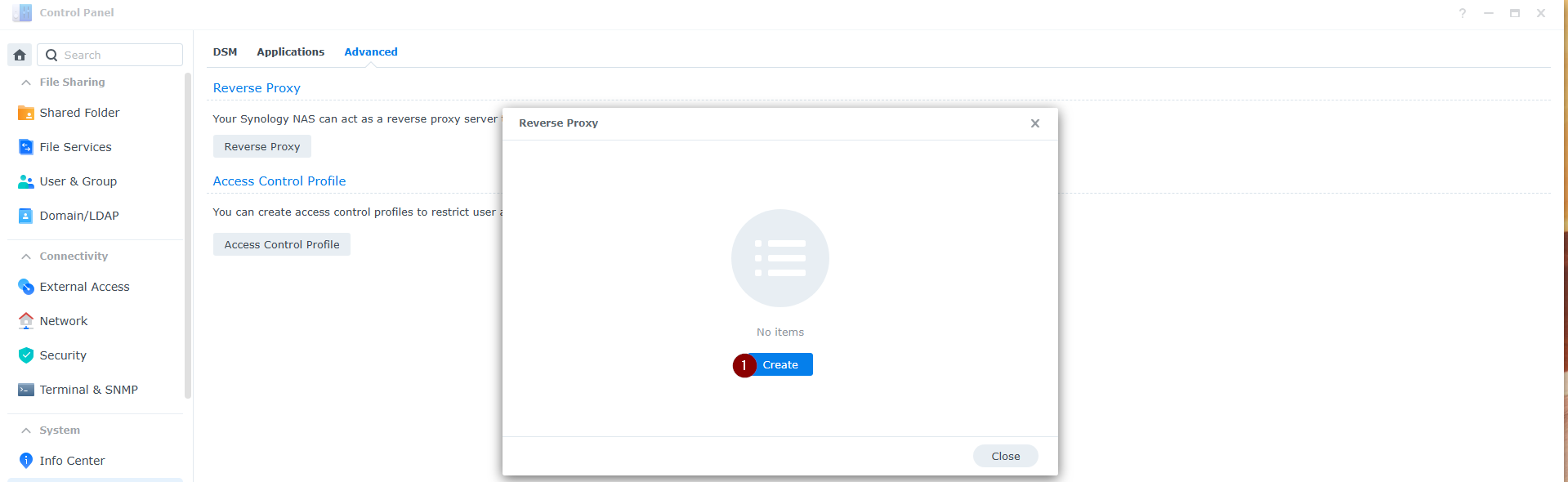This screenshot has width=1568, height=482.
Task: Open File Services icon
Action: 26,147
